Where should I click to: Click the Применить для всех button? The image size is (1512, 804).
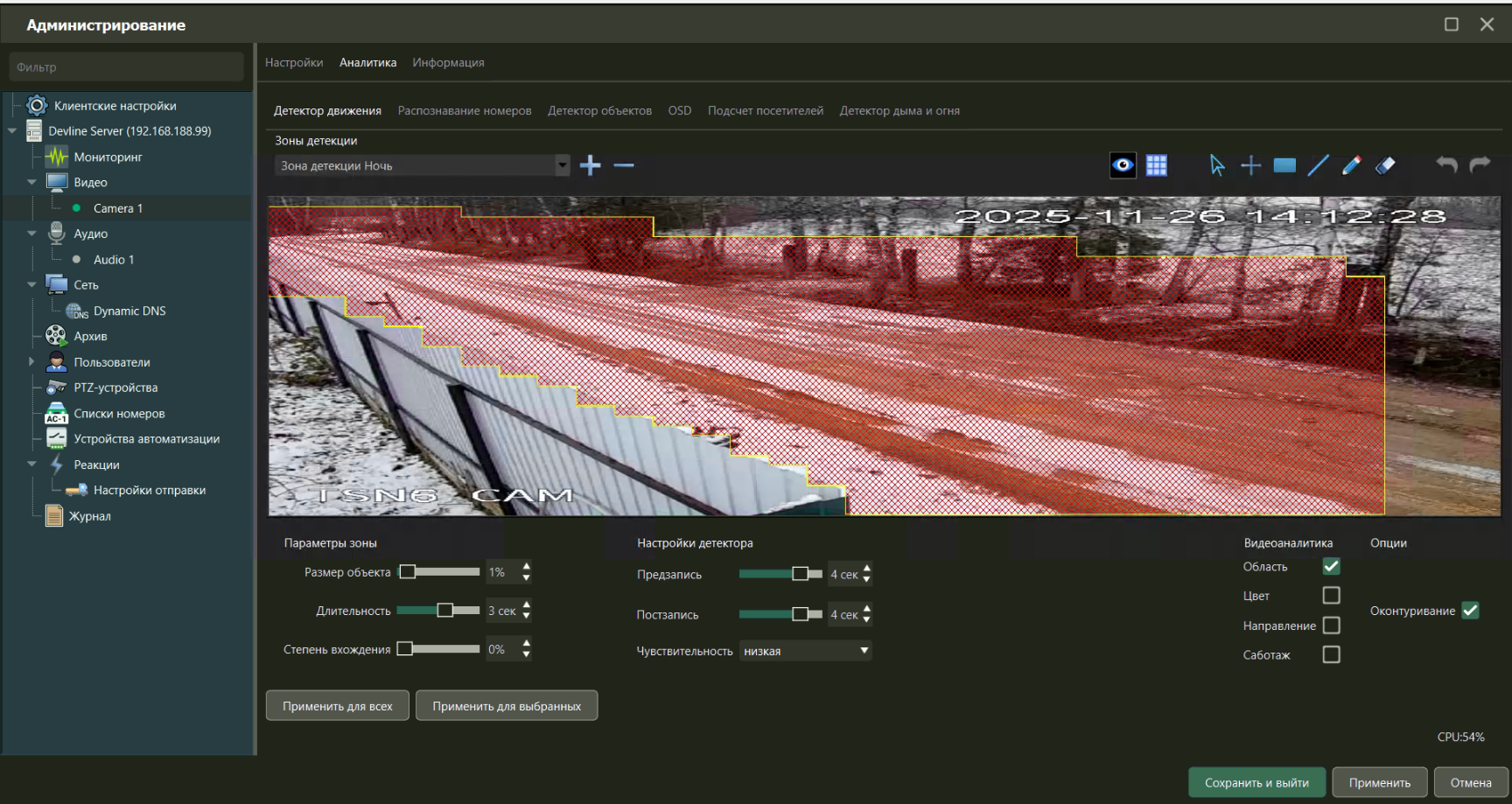tap(337, 706)
